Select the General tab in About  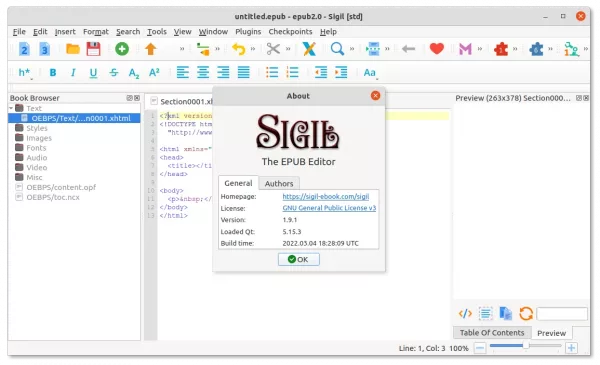(x=238, y=183)
